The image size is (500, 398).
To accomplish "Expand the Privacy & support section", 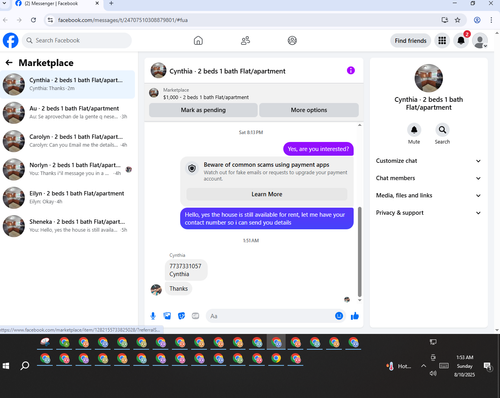I will 428,213.
